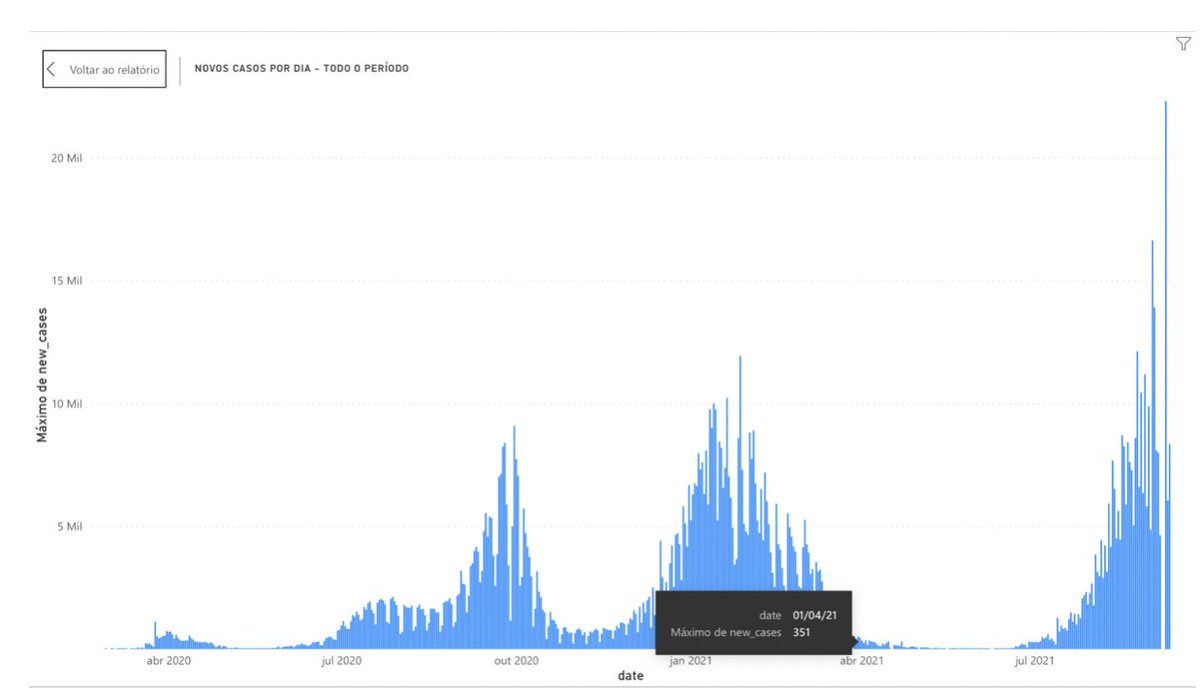Click the 'jul 2021' x-axis label
The height and width of the screenshot is (692, 1200).
[1034, 661]
